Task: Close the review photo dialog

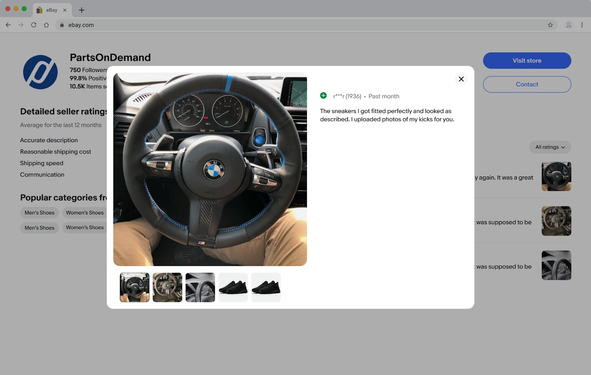Action: pos(461,79)
